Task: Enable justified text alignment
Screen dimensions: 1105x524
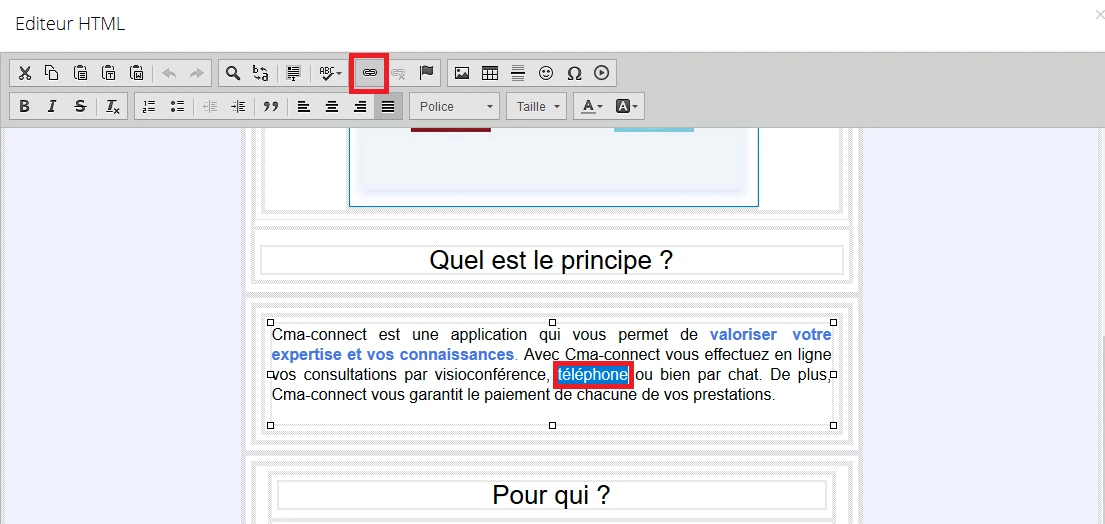Action: 388,106
